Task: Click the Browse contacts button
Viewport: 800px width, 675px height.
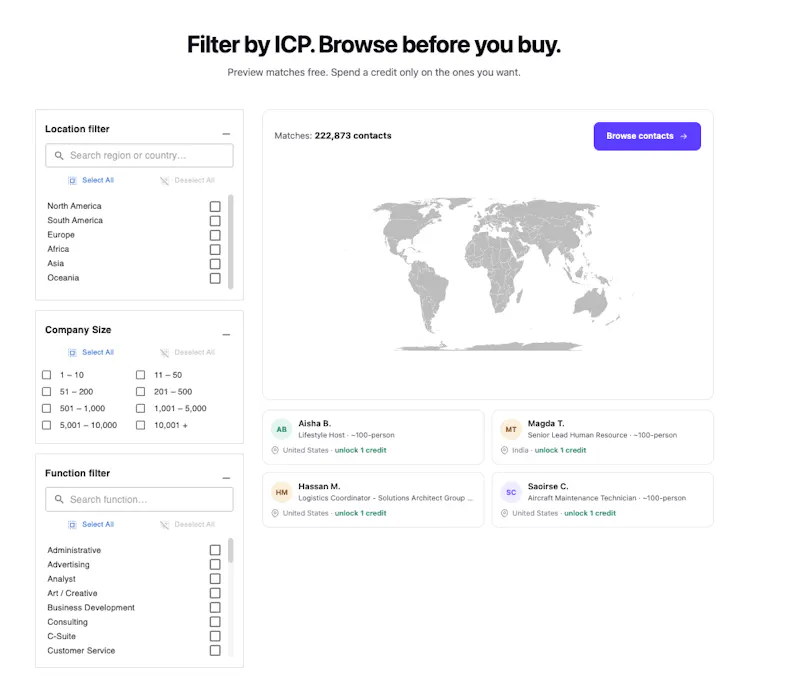Action: [x=647, y=136]
